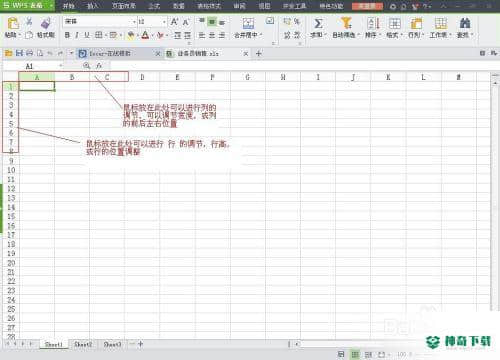Viewport: 500px width, 360px height.
Task: Click the Find binoculars icon
Action: click(465, 23)
